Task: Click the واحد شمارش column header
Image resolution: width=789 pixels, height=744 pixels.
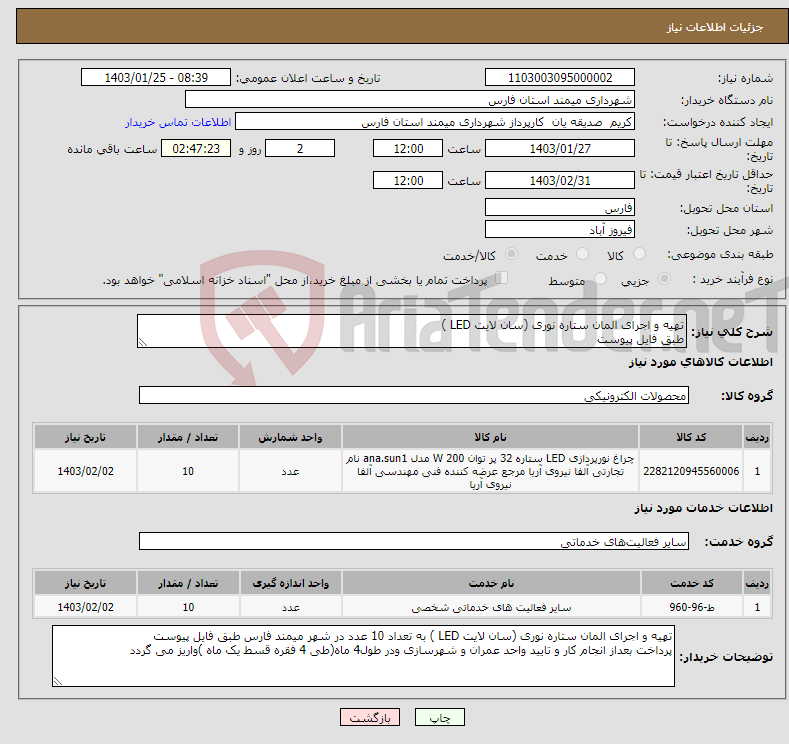Action: point(290,437)
